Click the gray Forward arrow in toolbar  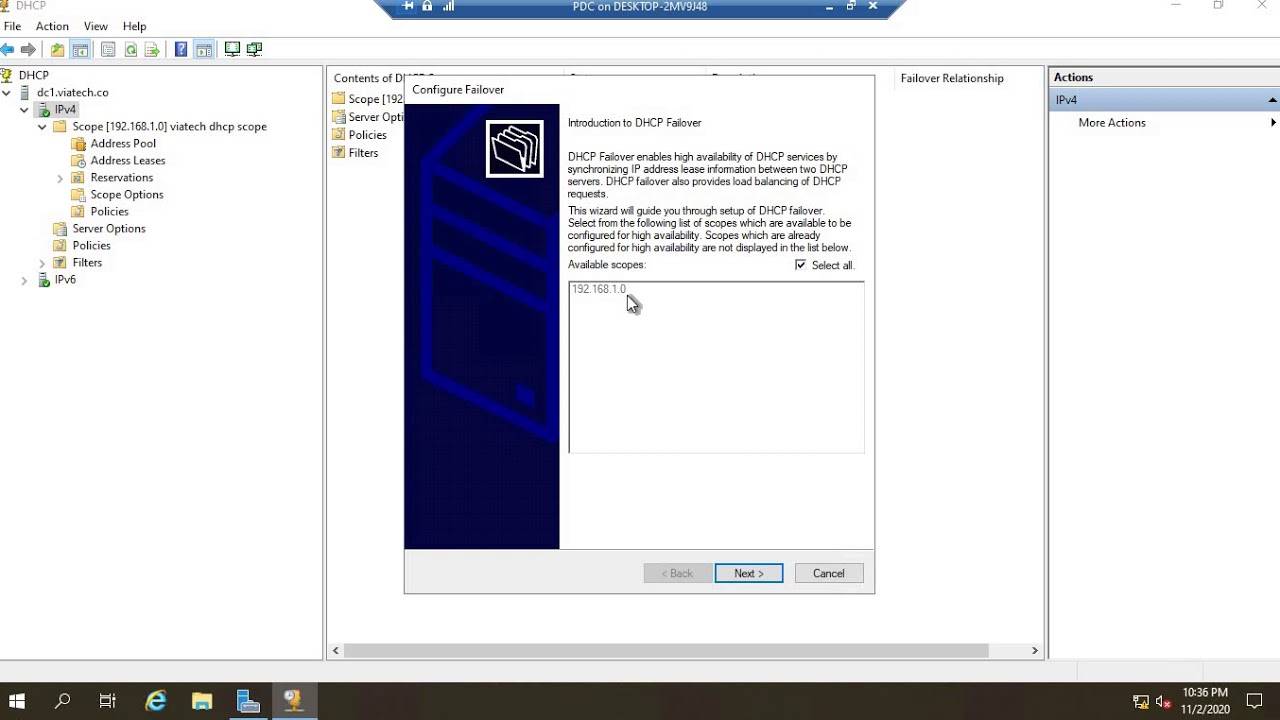tap(28, 49)
